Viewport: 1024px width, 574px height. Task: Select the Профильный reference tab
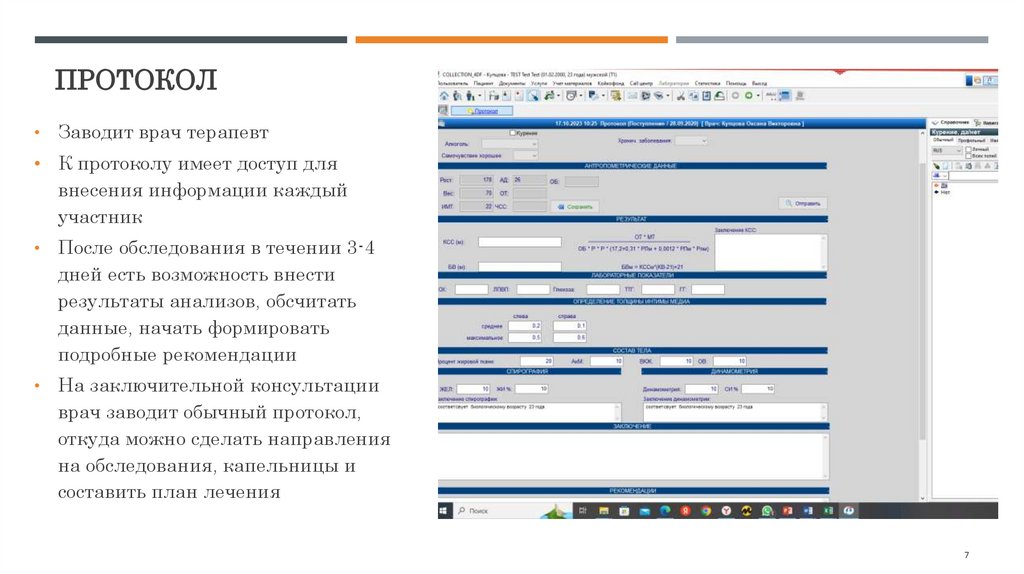[972, 140]
